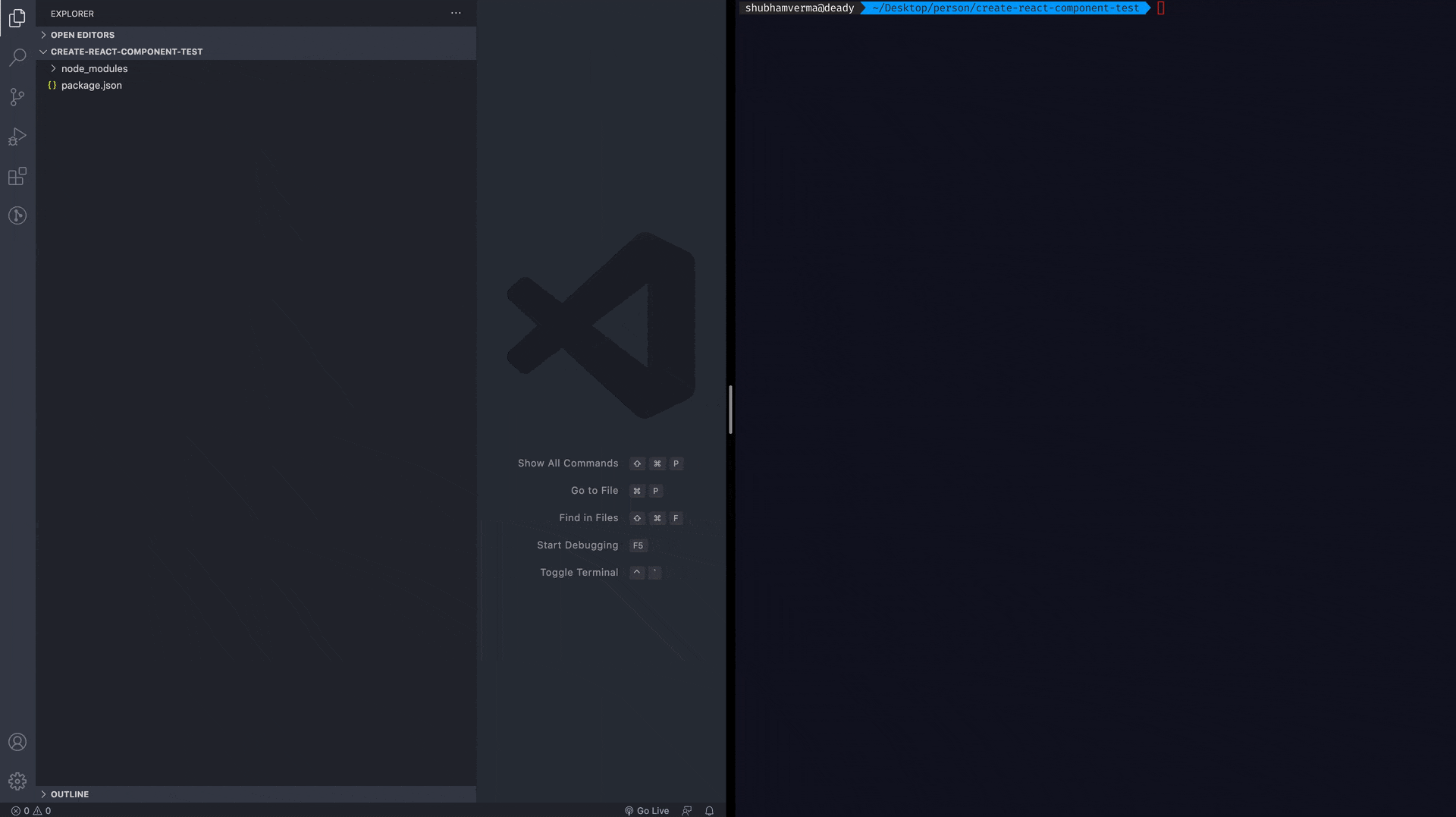
Task: Open the Source Control view icon
Action: (17, 97)
